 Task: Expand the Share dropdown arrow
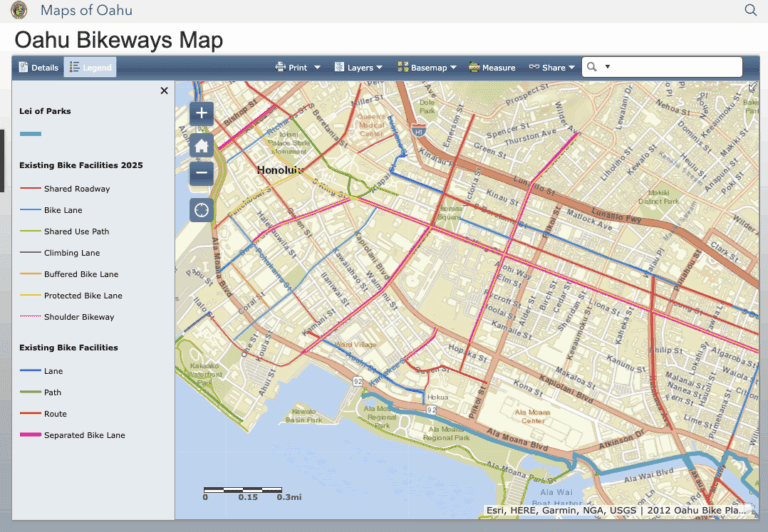572,68
